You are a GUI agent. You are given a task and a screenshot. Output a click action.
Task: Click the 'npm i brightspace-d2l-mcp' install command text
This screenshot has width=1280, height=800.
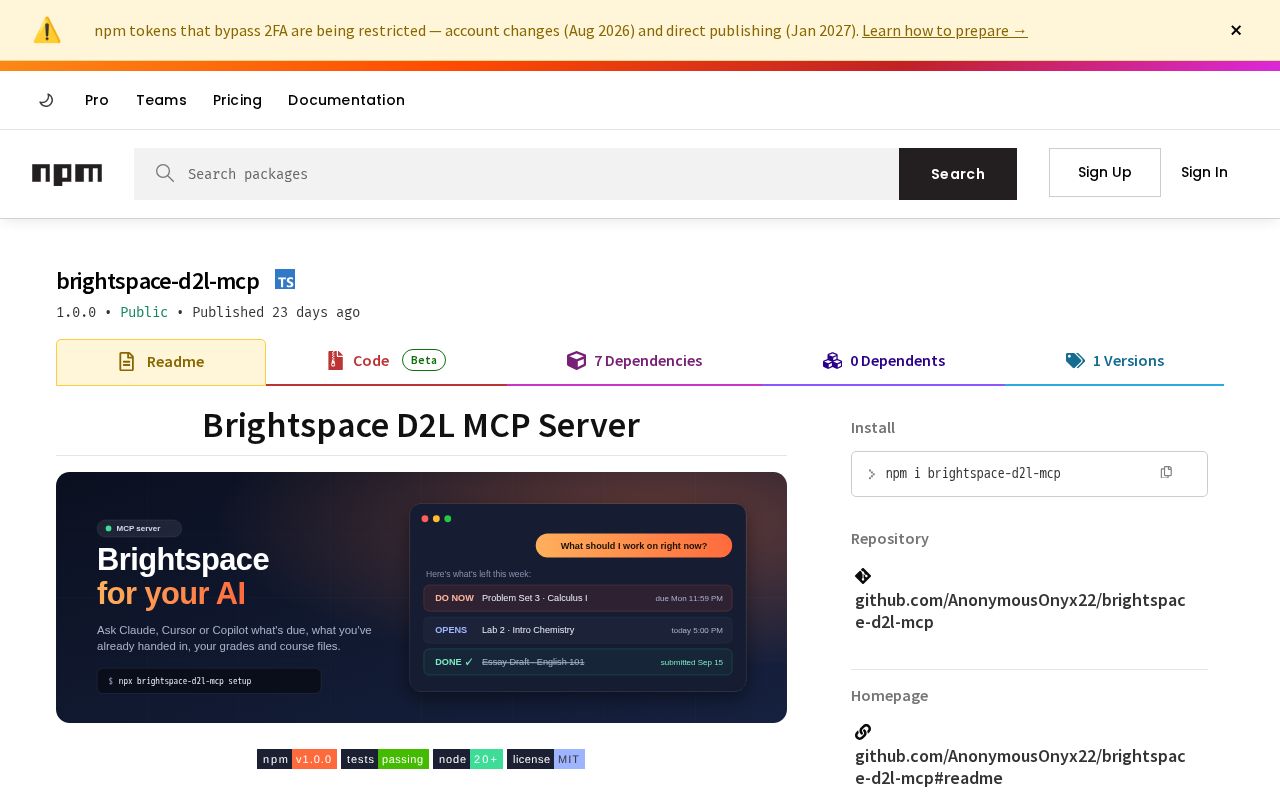pyautogui.click(x=973, y=473)
